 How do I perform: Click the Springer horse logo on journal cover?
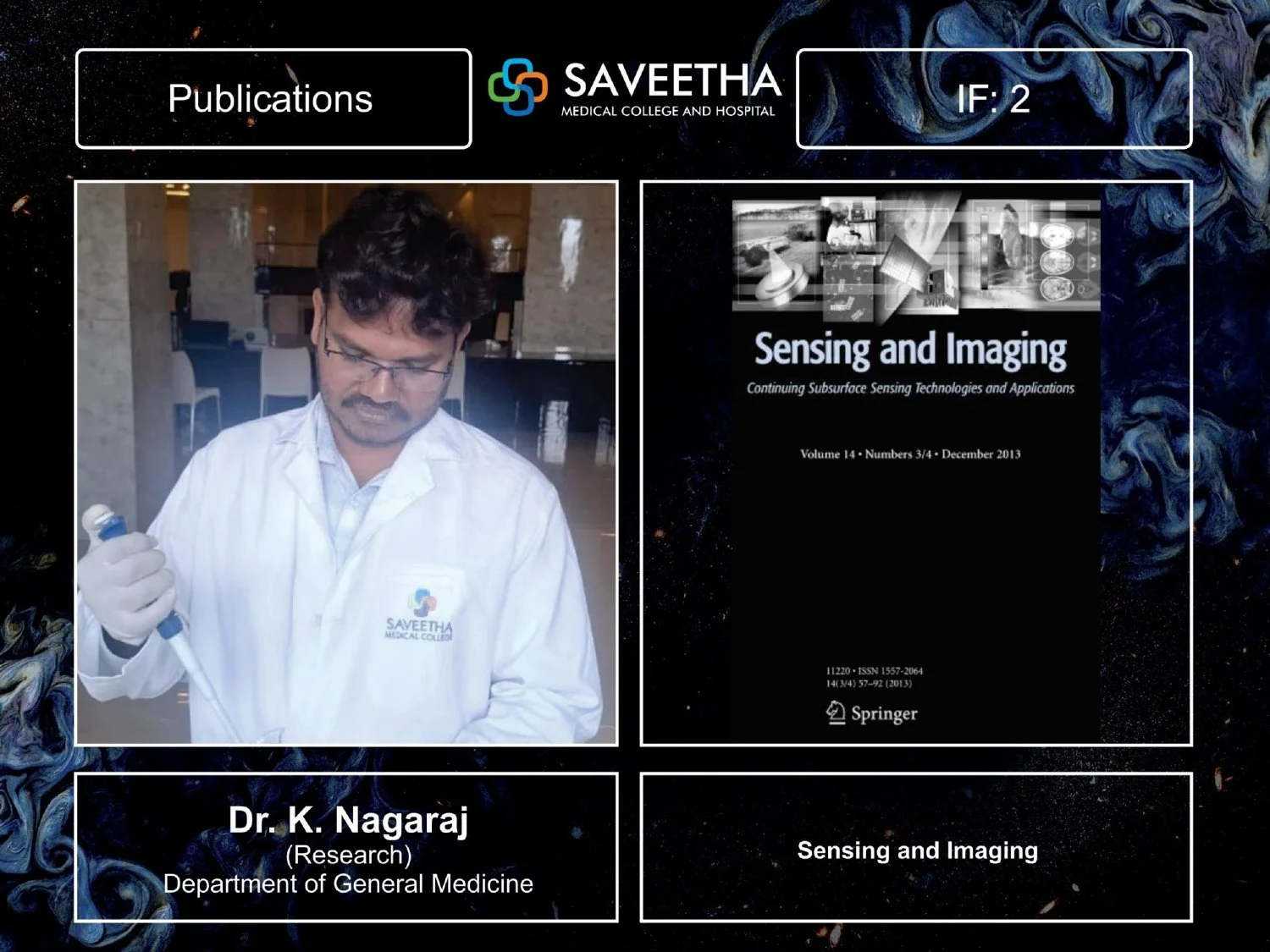(836, 713)
